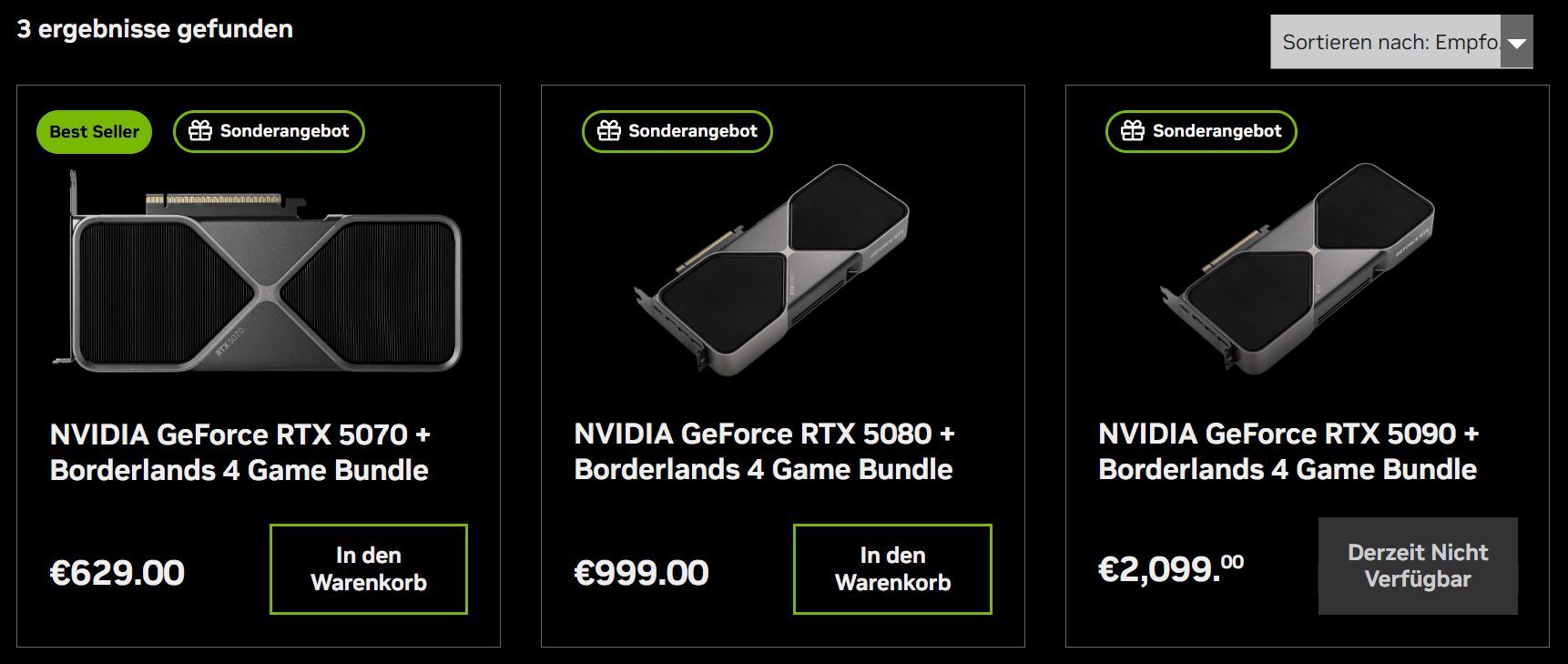Add the RTX 5070 bundle to the Warenkorb
Viewport: 1568px width, 664px height.
[x=369, y=569]
